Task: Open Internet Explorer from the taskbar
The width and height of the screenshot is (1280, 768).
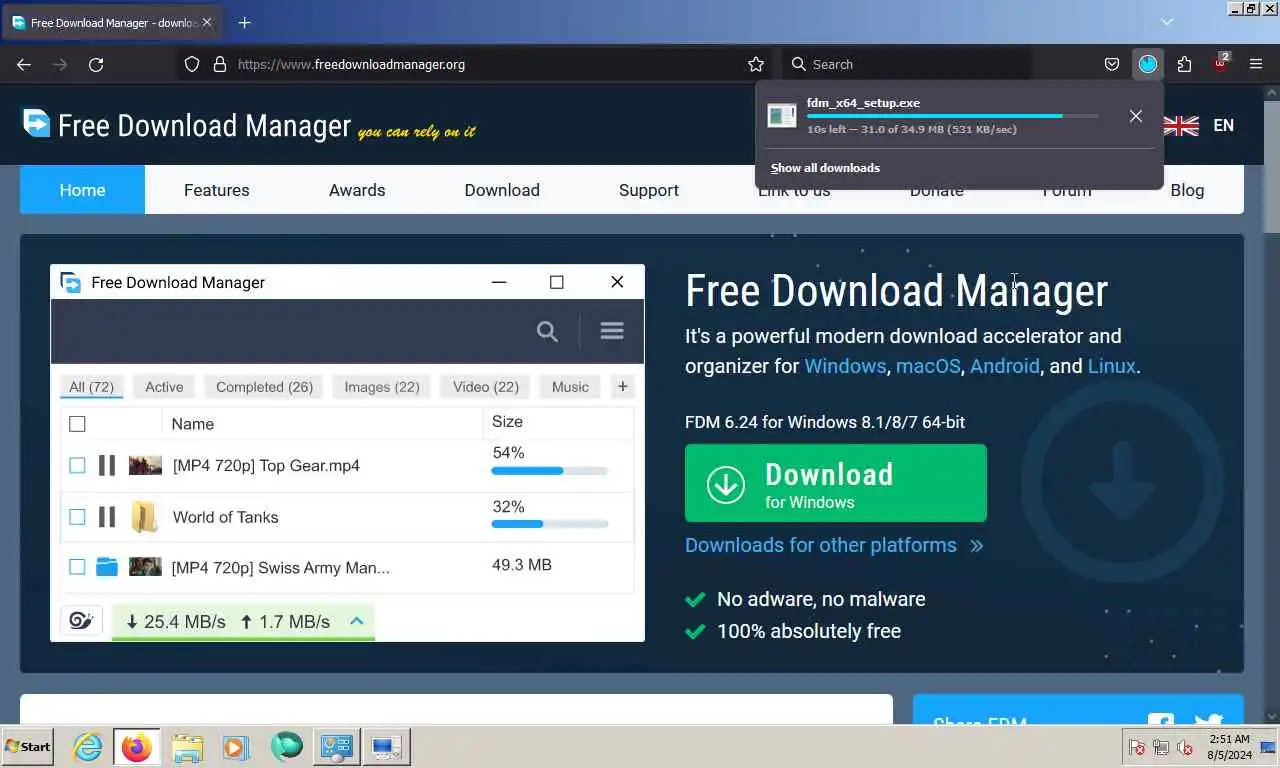Action: click(88, 747)
